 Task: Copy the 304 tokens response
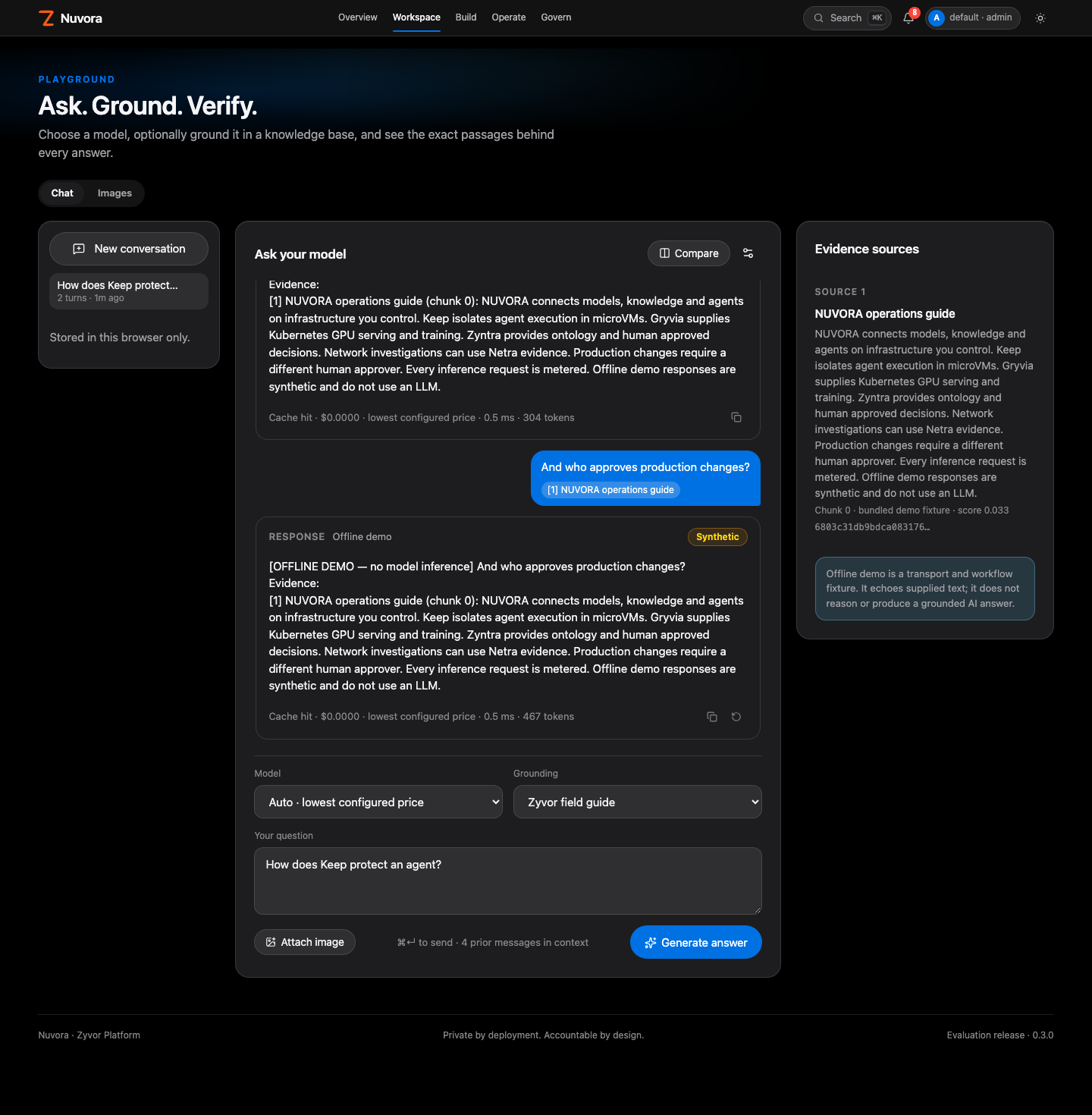pyautogui.click(x=736, y=417)
